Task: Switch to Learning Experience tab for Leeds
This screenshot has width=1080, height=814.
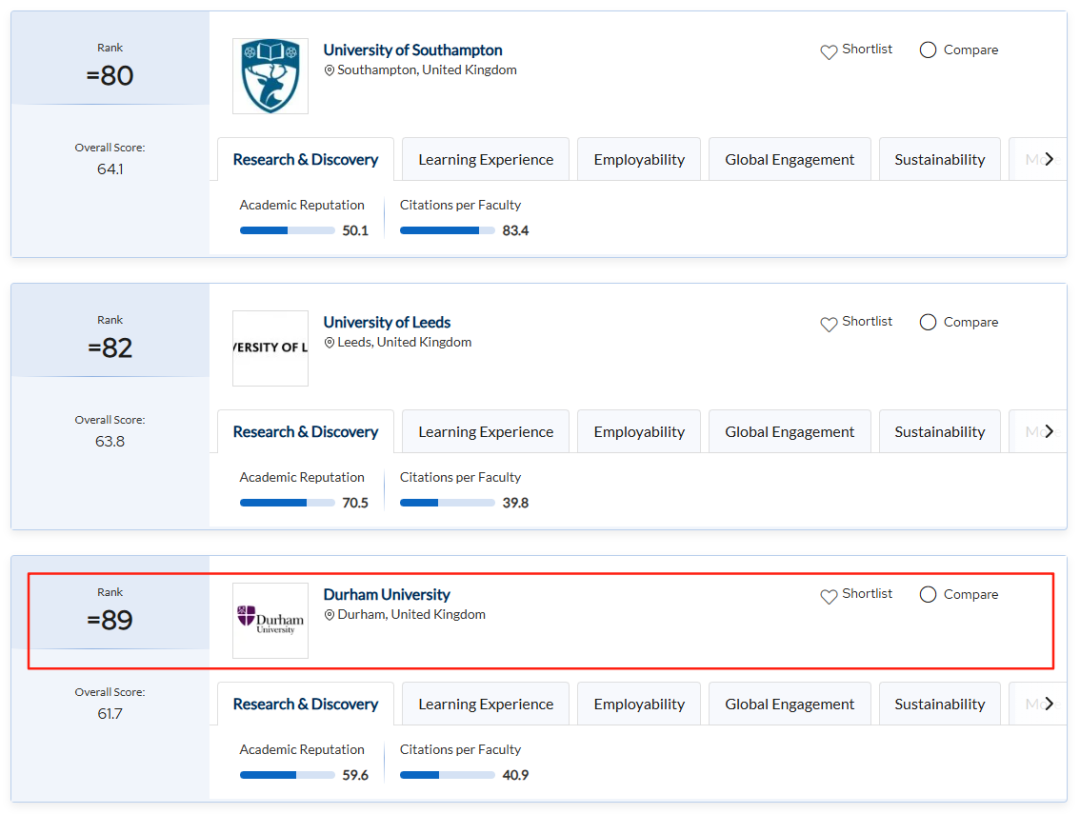Action: (486, 431)
